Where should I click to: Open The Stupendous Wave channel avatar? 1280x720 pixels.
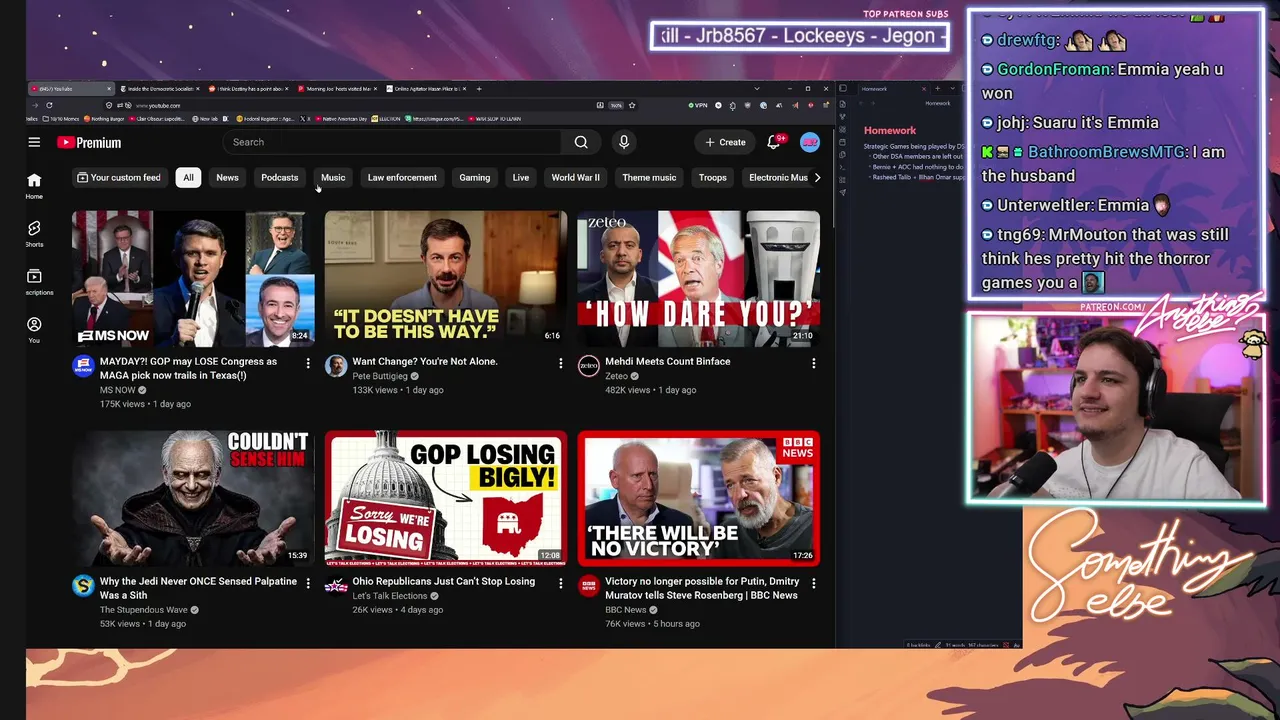pos(83,586)
